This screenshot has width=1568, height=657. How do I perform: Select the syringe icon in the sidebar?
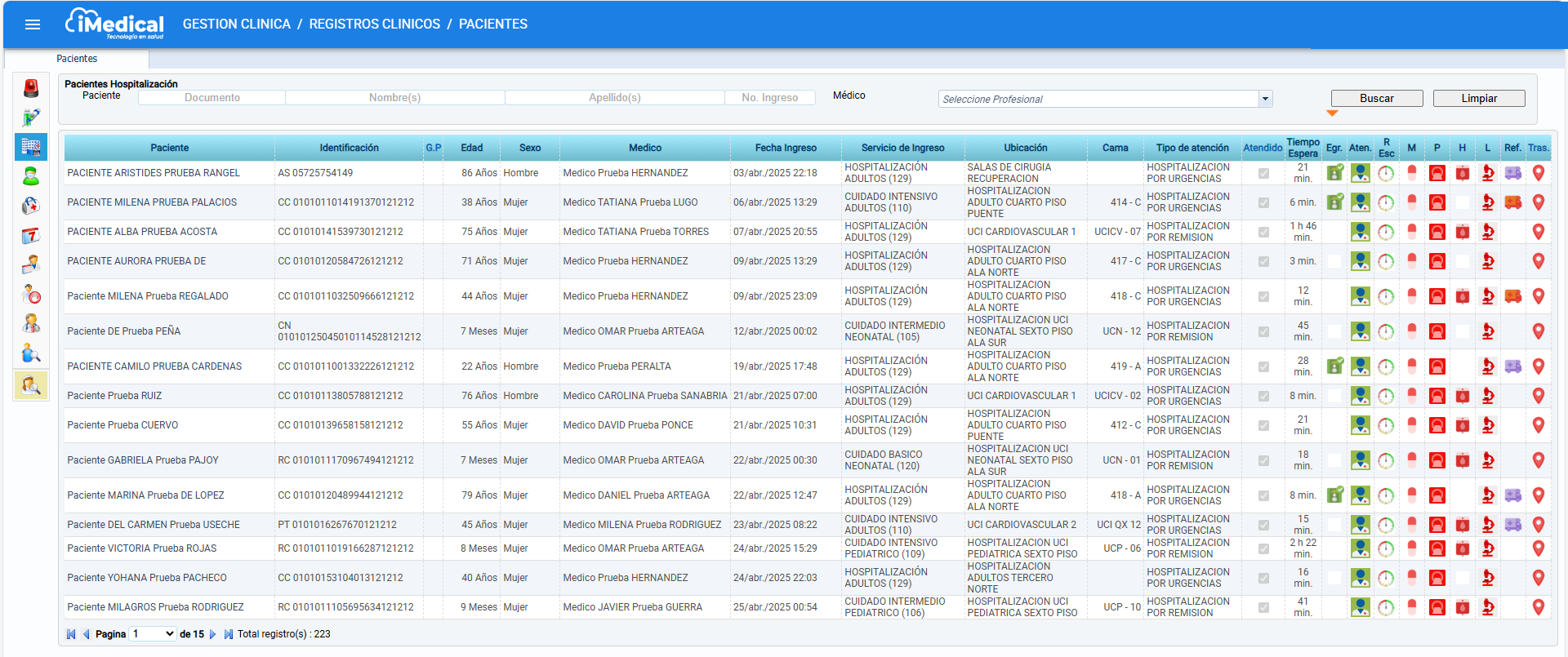[31, 118]
